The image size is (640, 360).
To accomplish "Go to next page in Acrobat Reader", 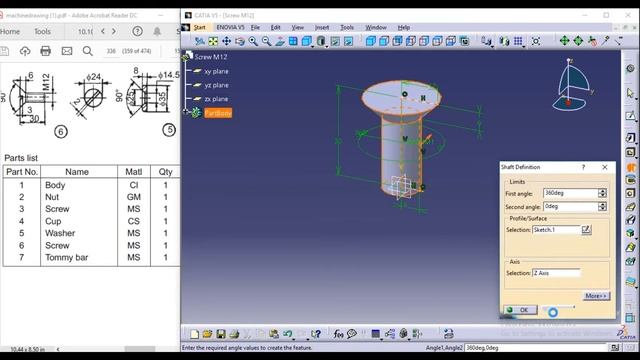I will click(114, 31).
